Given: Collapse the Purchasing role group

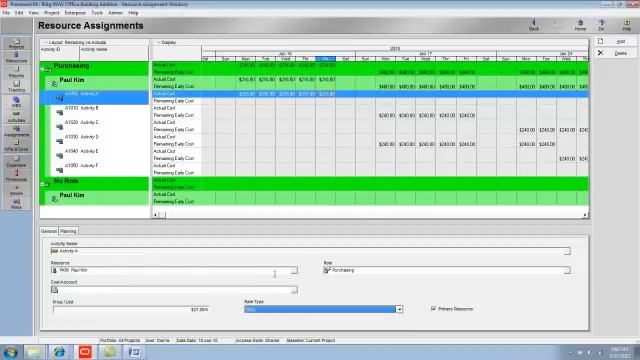Looking at the screenshot, I should point(42,69).
